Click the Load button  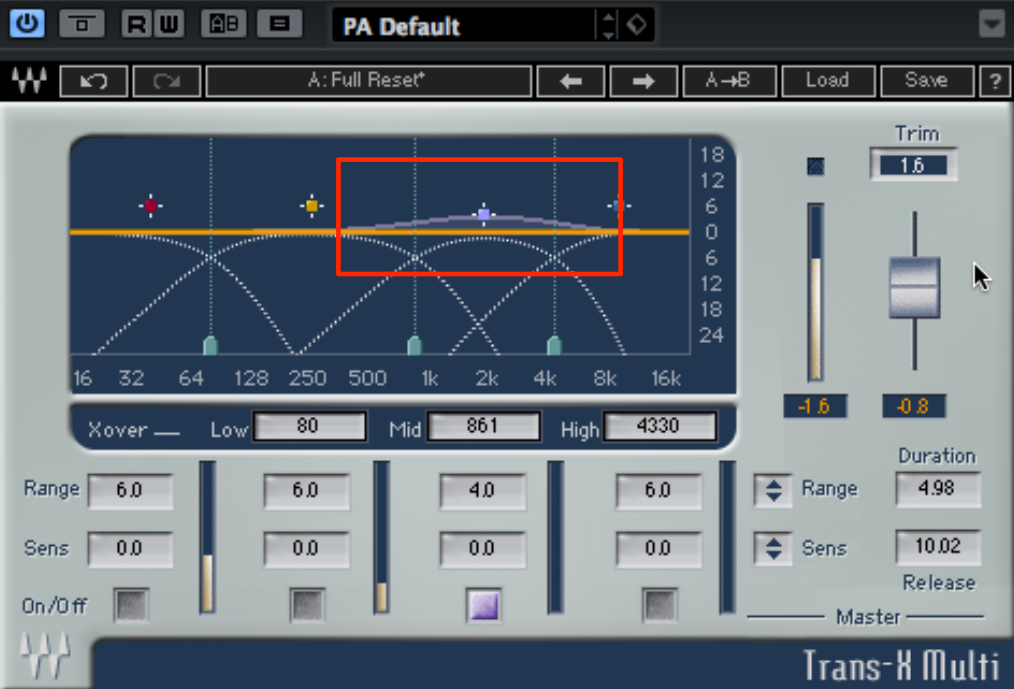[x=828, y=81]
